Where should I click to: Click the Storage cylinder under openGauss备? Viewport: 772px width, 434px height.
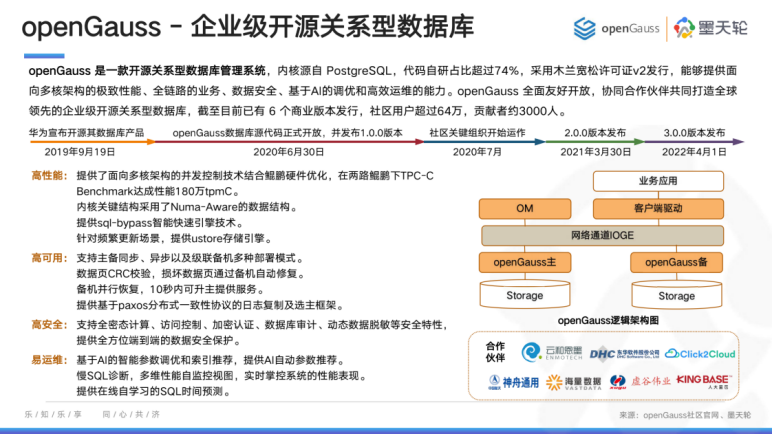(676, 295)
